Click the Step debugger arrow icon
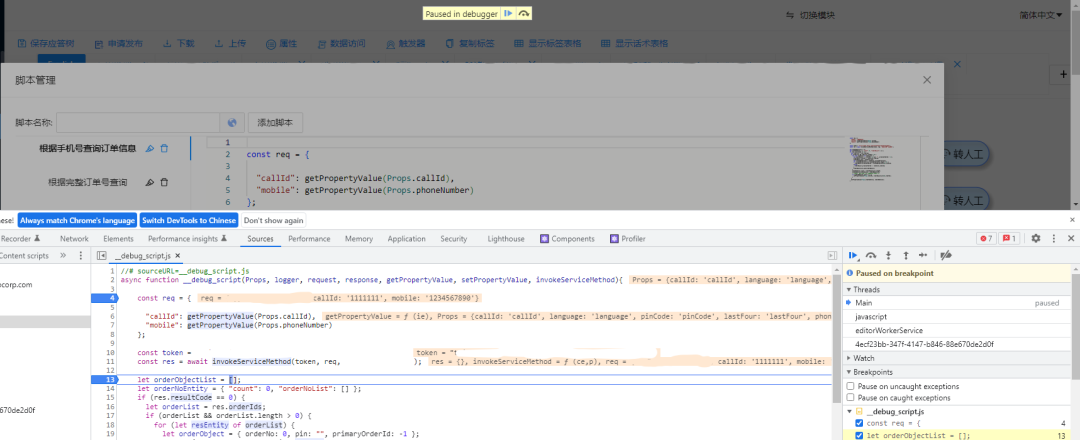The width and height of the screenshot is (1080, 440). click(923, 255)
